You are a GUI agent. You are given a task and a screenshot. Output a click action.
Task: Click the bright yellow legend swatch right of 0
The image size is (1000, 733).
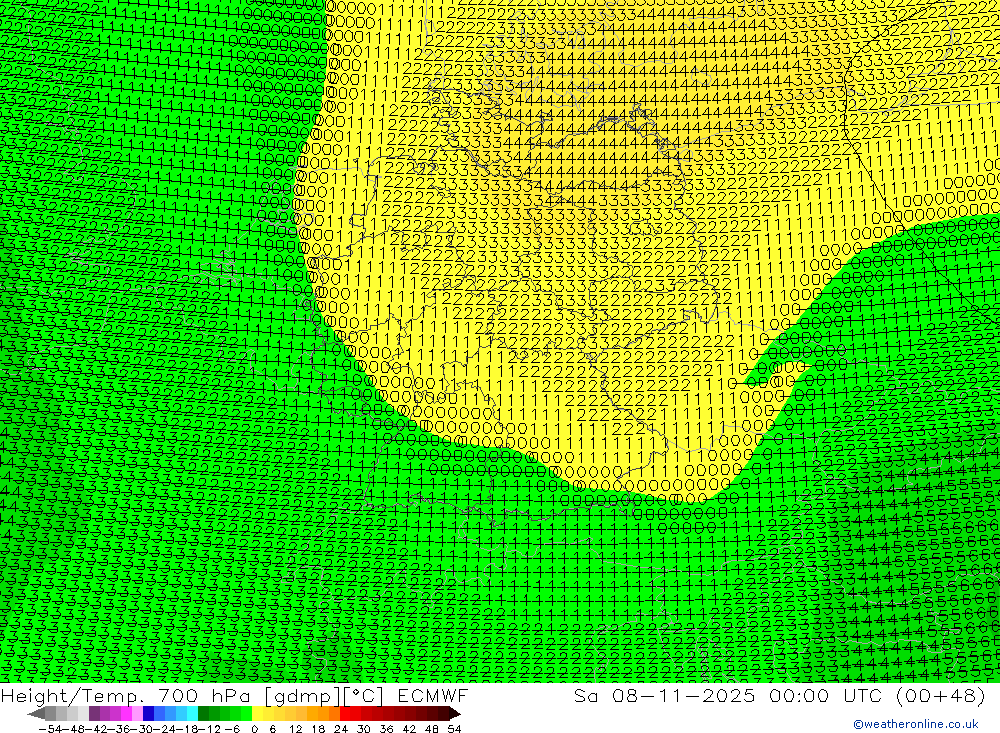tap(258, 713)
